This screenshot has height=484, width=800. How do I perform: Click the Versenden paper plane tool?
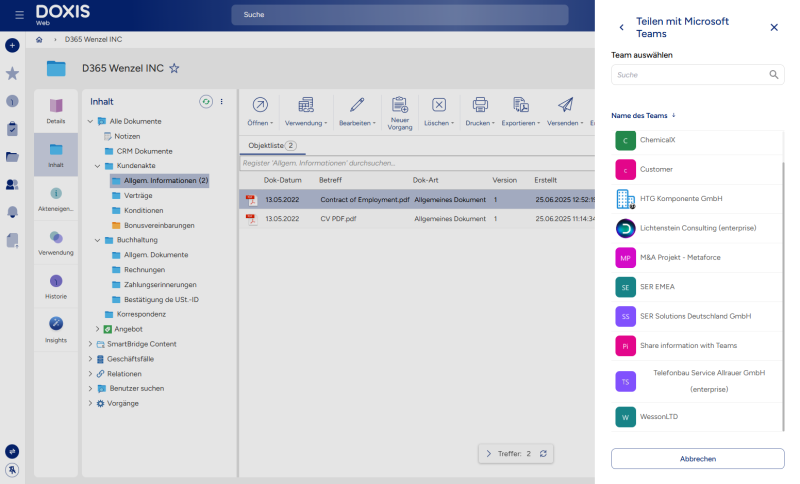565,111
